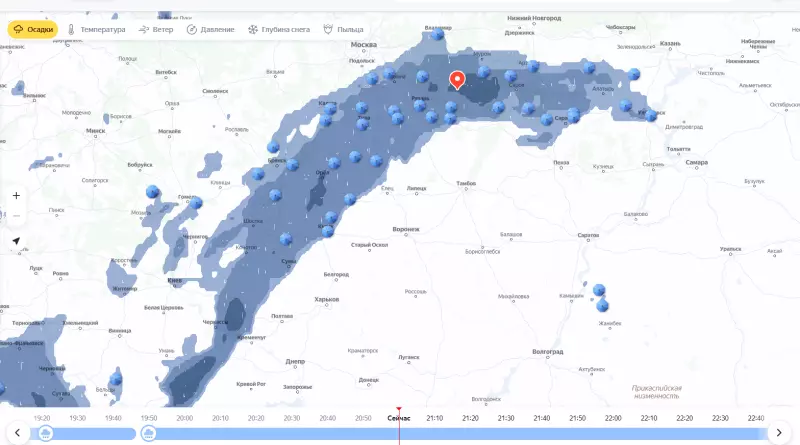
Task: Click 21:30 on the forecast timeline
Action: click(x=506, y=418)
